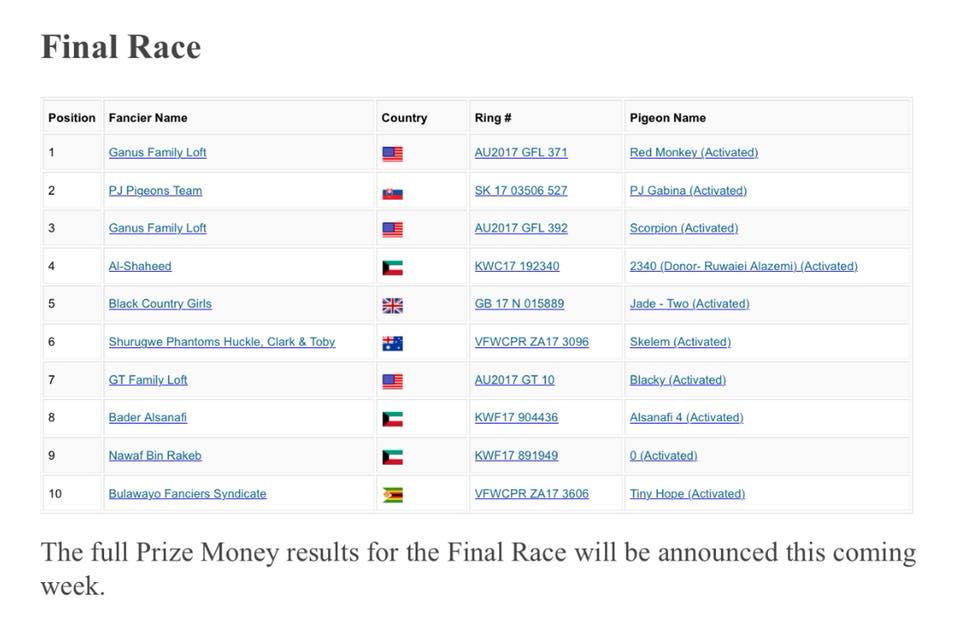Open ring VFWCPR ZA17 3096
The height and width of the screenshot is (624, 960).
[x=531, y=342]
